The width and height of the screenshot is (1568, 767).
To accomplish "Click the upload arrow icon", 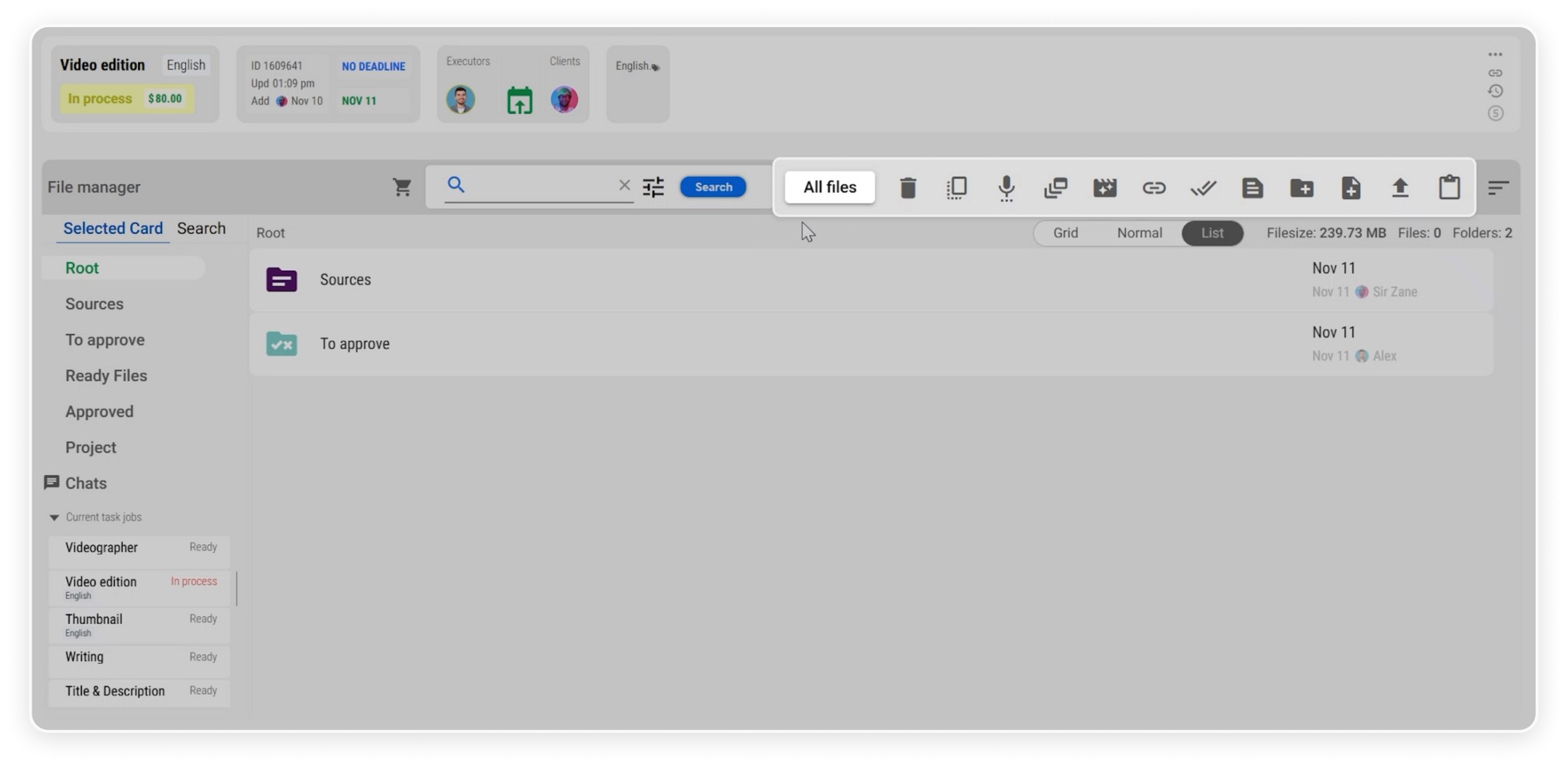I will 1400,188.
